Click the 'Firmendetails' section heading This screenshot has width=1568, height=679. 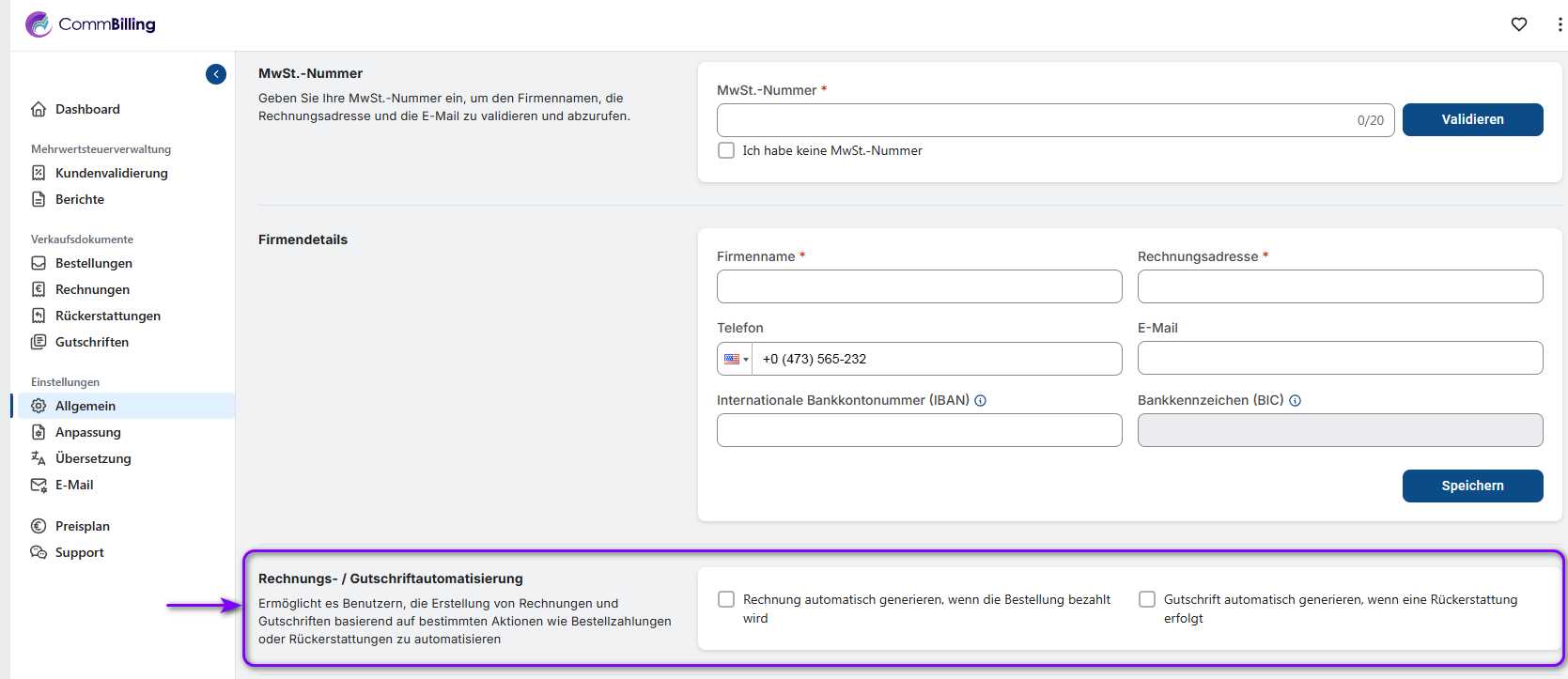point(303,239)
